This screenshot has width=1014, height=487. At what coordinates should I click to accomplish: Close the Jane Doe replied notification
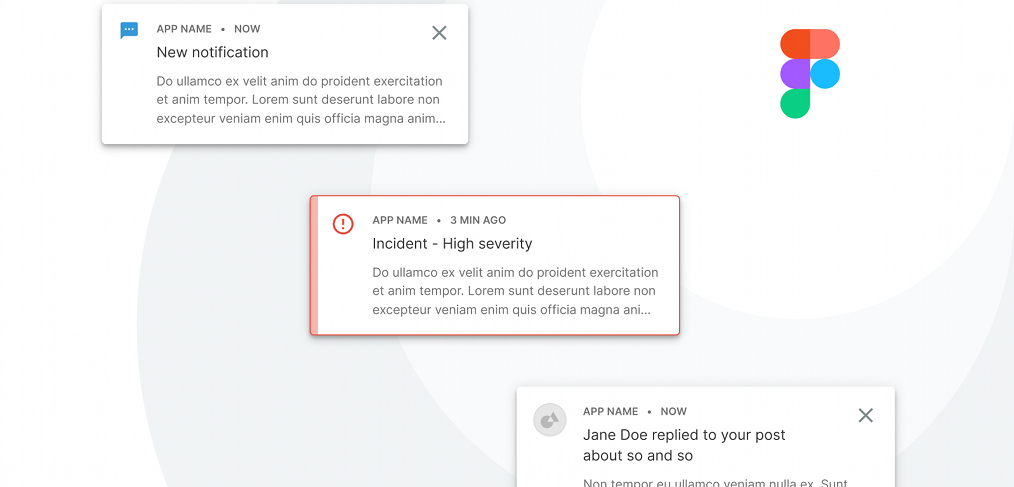(x=865, y=415)
